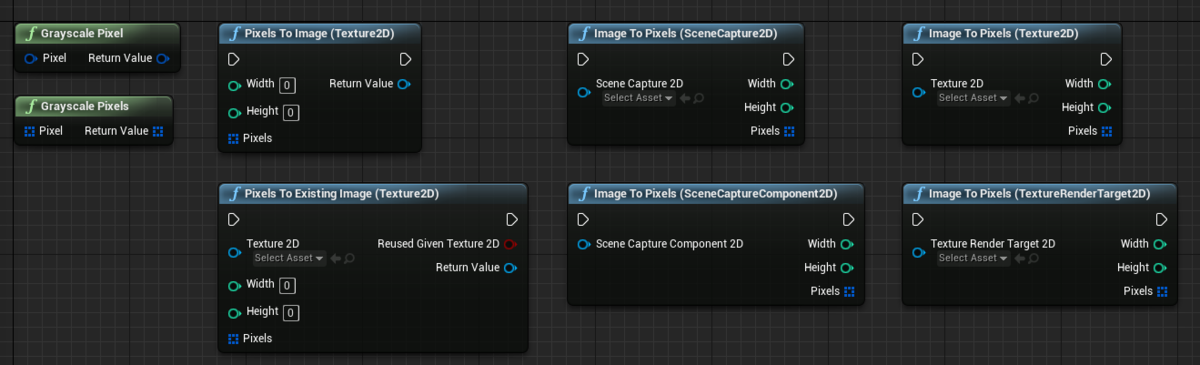Set Width field in Pixels To Existing Image node
1200x365 pixels.
click(288, 286)
